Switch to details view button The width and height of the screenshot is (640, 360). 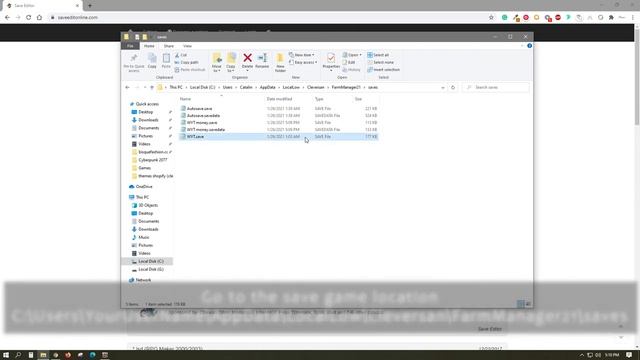tap(521, 304)
